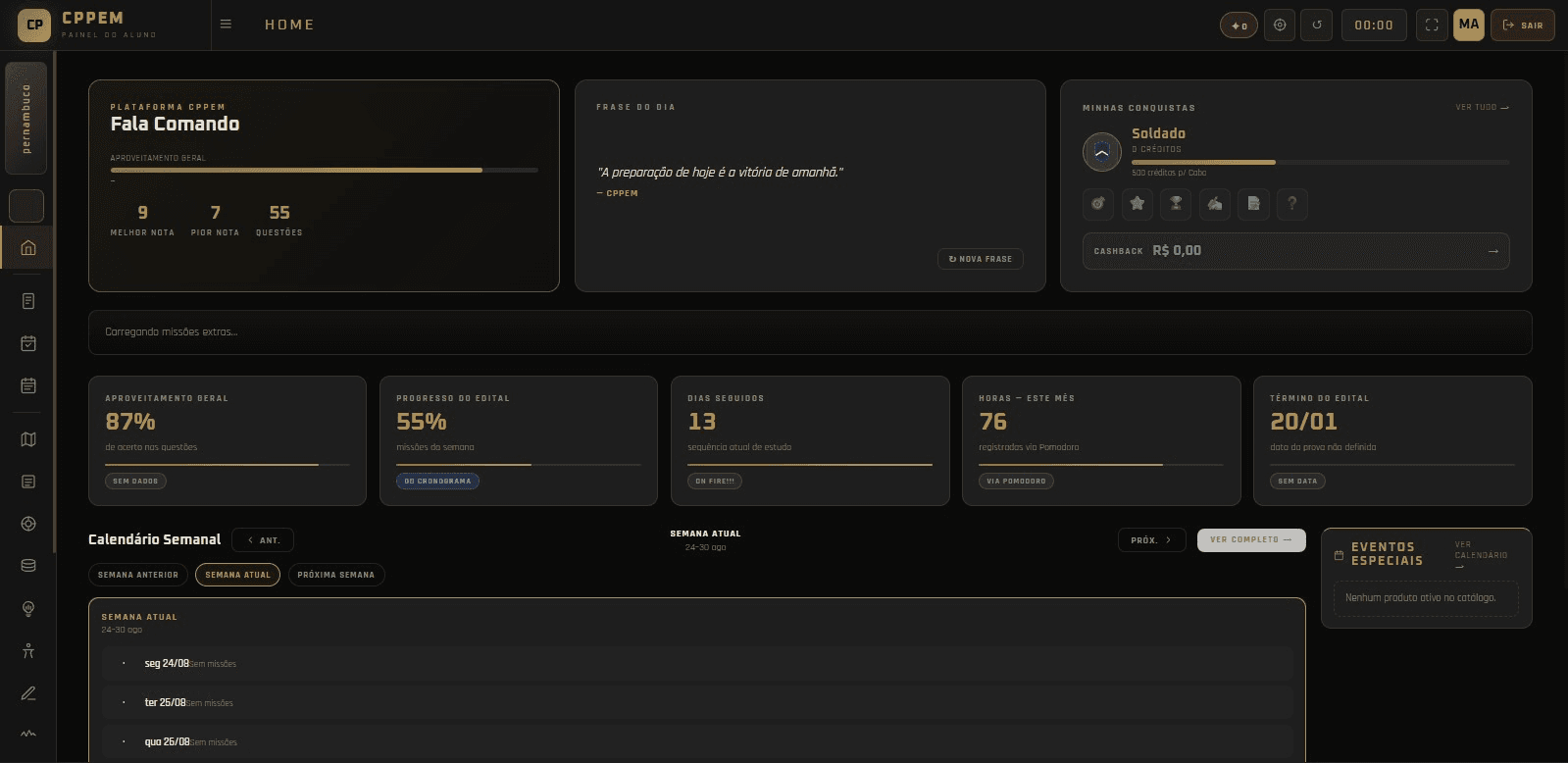Click the database stack sidebar icon

28,566
